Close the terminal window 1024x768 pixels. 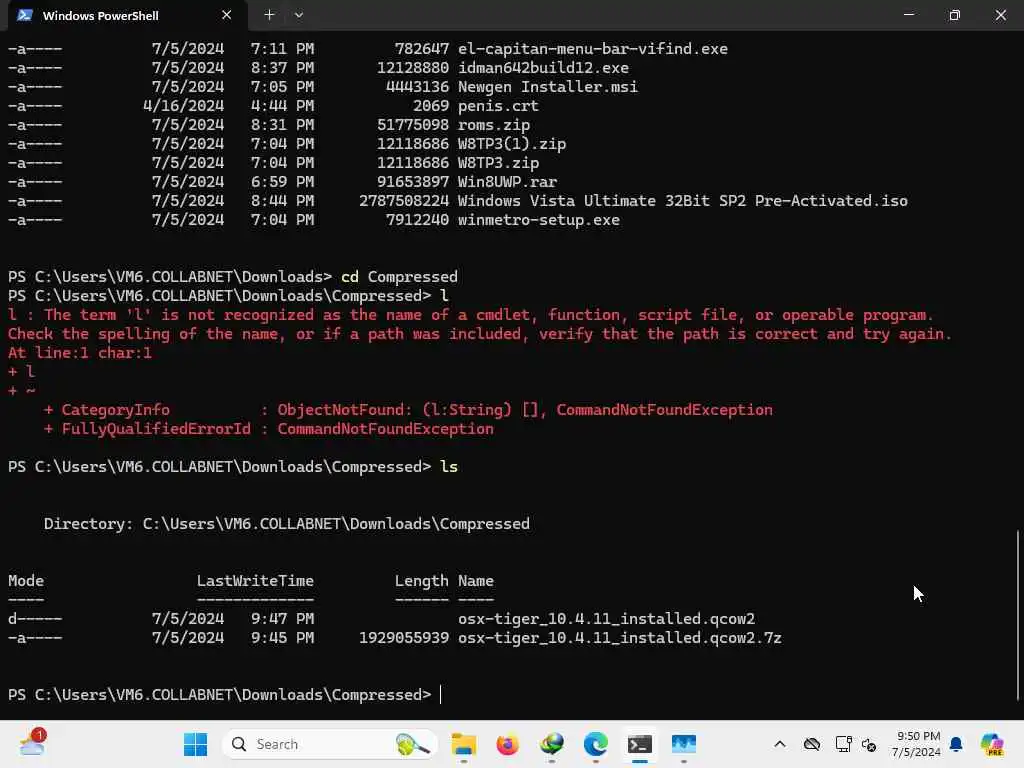1000,14
